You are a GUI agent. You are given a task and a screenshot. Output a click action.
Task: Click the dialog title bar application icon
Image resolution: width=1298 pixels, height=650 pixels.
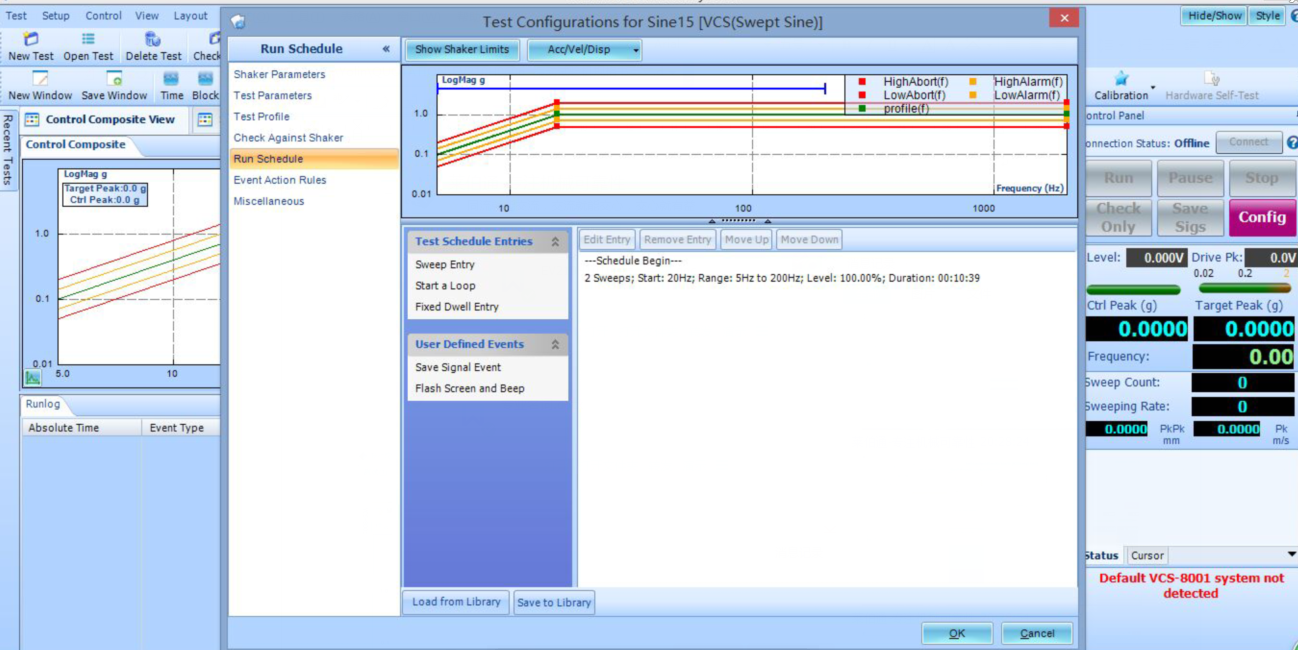(238, 22)
